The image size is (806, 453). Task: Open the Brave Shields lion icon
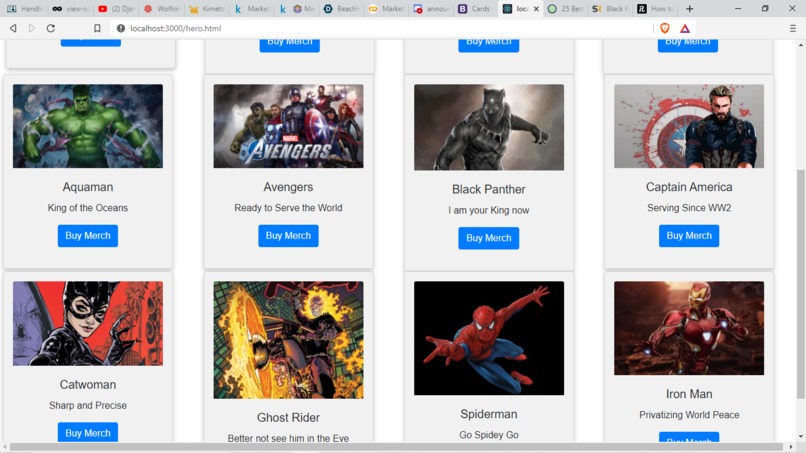tap(665, 28)
